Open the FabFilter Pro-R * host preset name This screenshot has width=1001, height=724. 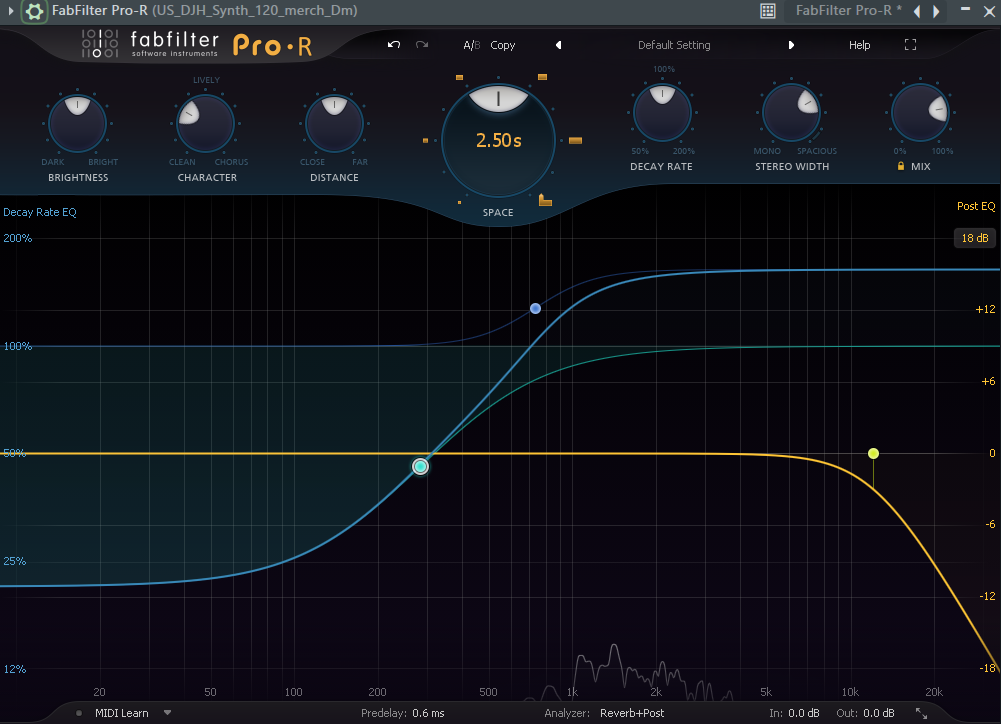click(848, 10)
